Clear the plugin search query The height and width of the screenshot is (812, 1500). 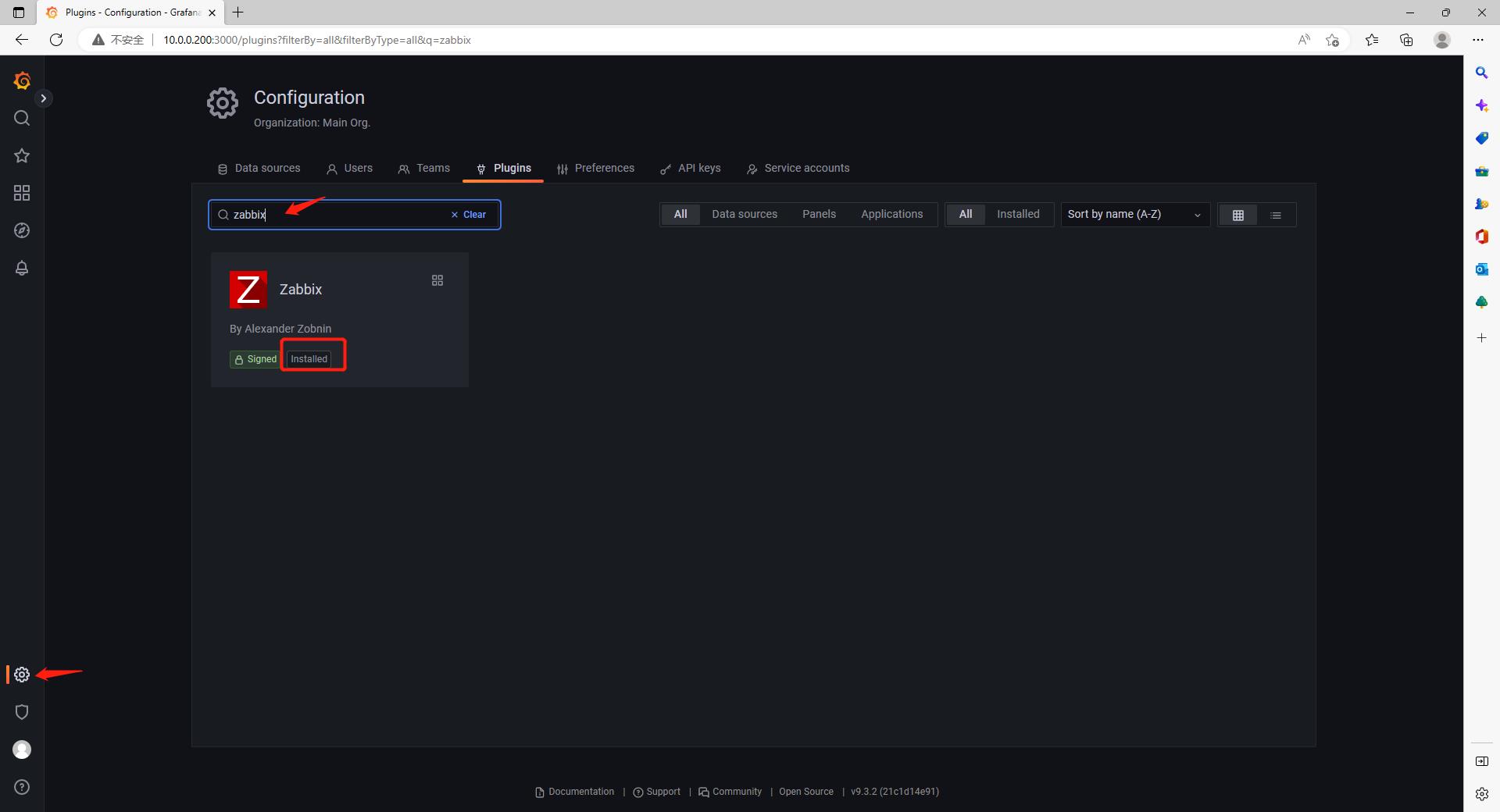(469, 215)
